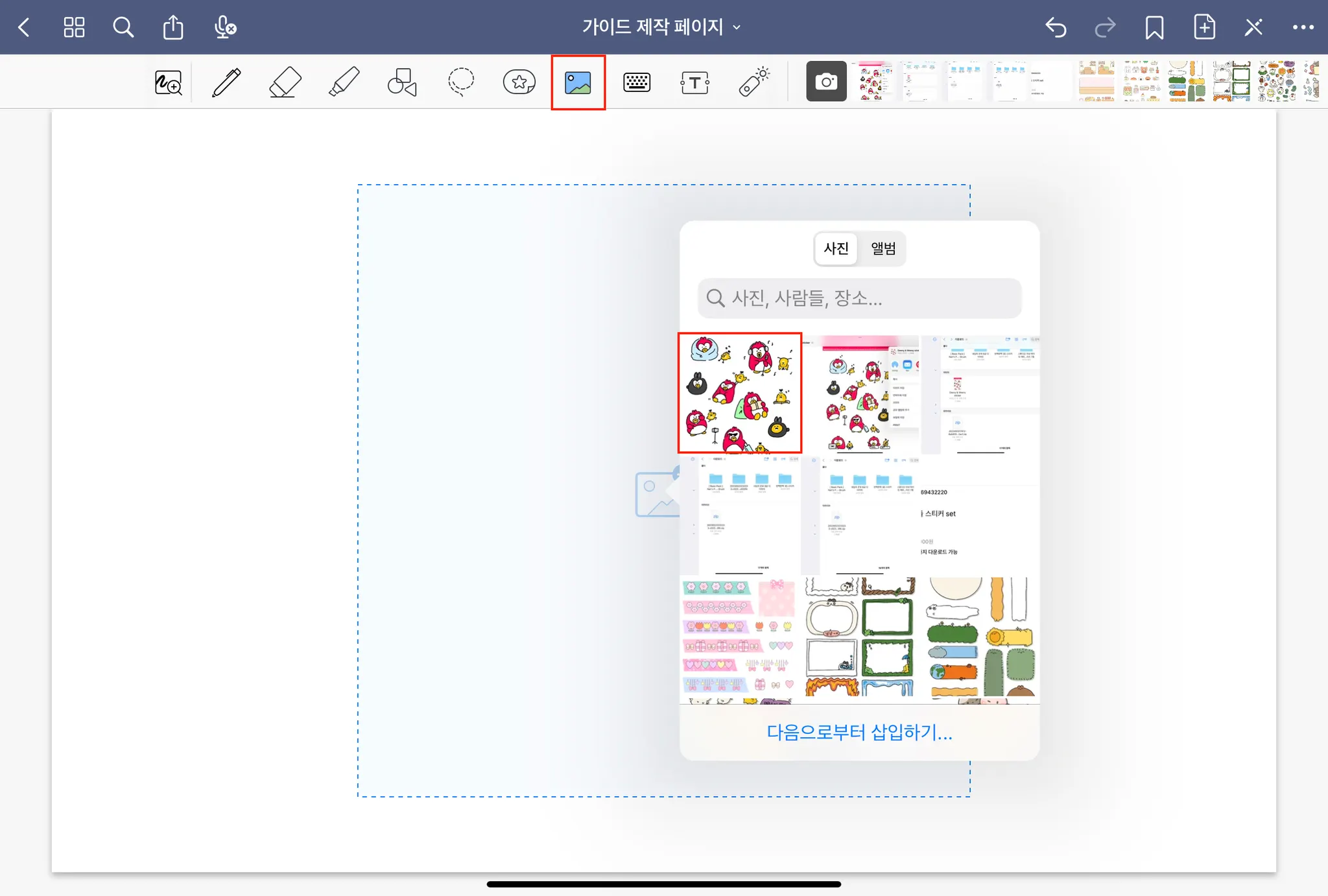The width and height of the screenshot is (1328, 896).
Task: Toggle the zoom window writing tool
Action: pyautogui.click(x=168, y=82)
